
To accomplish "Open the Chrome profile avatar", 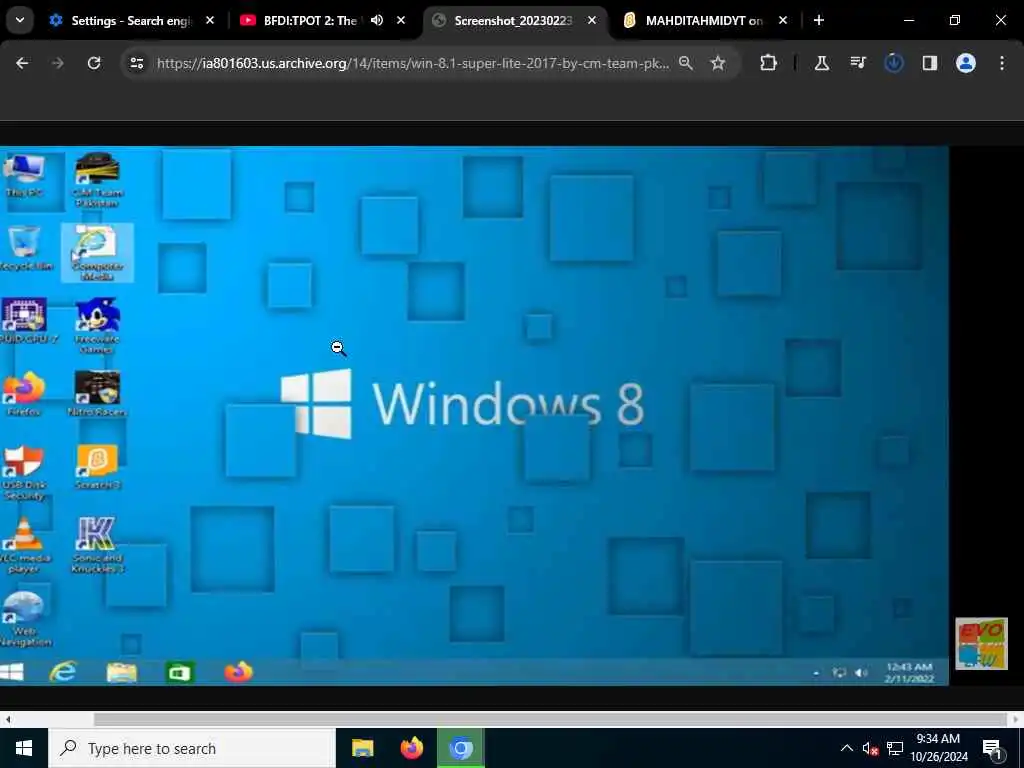I will point(966,63).
